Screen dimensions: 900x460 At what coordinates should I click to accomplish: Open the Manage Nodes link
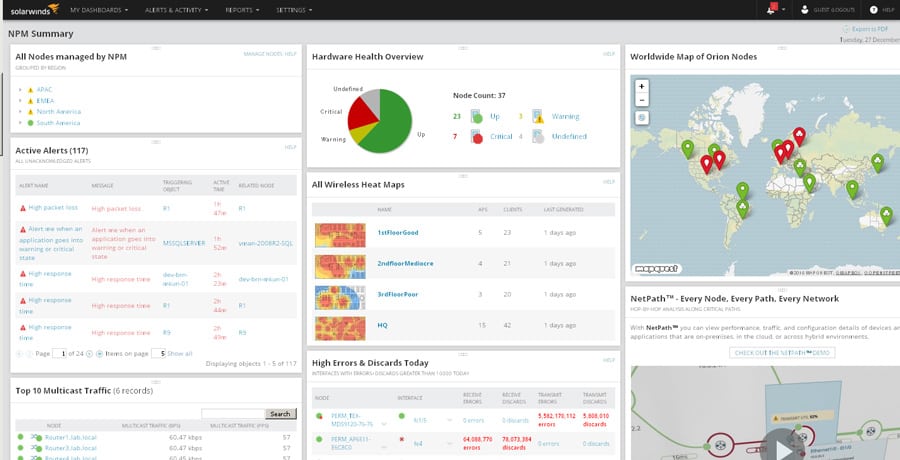(262, 54)
